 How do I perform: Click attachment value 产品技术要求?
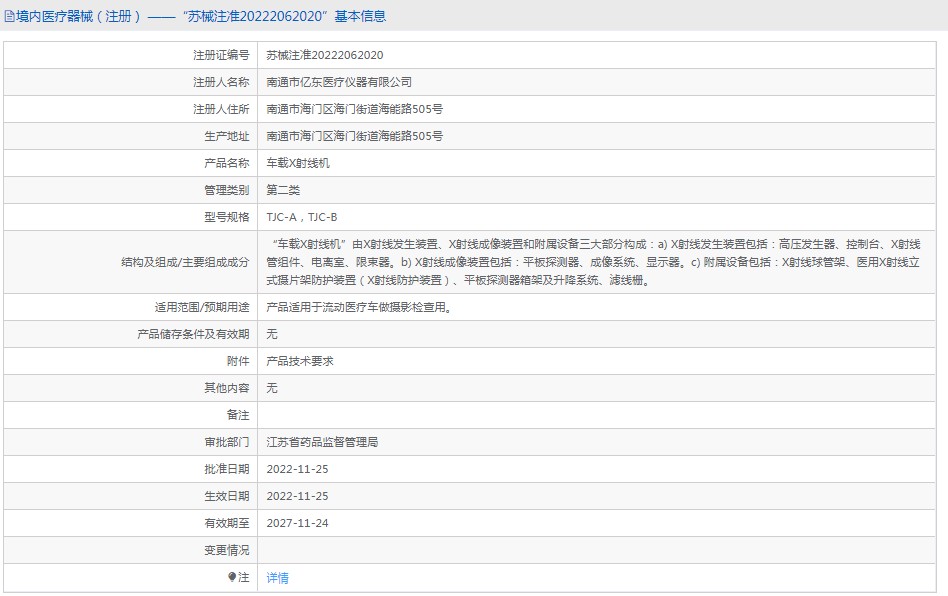click(300, 361)
